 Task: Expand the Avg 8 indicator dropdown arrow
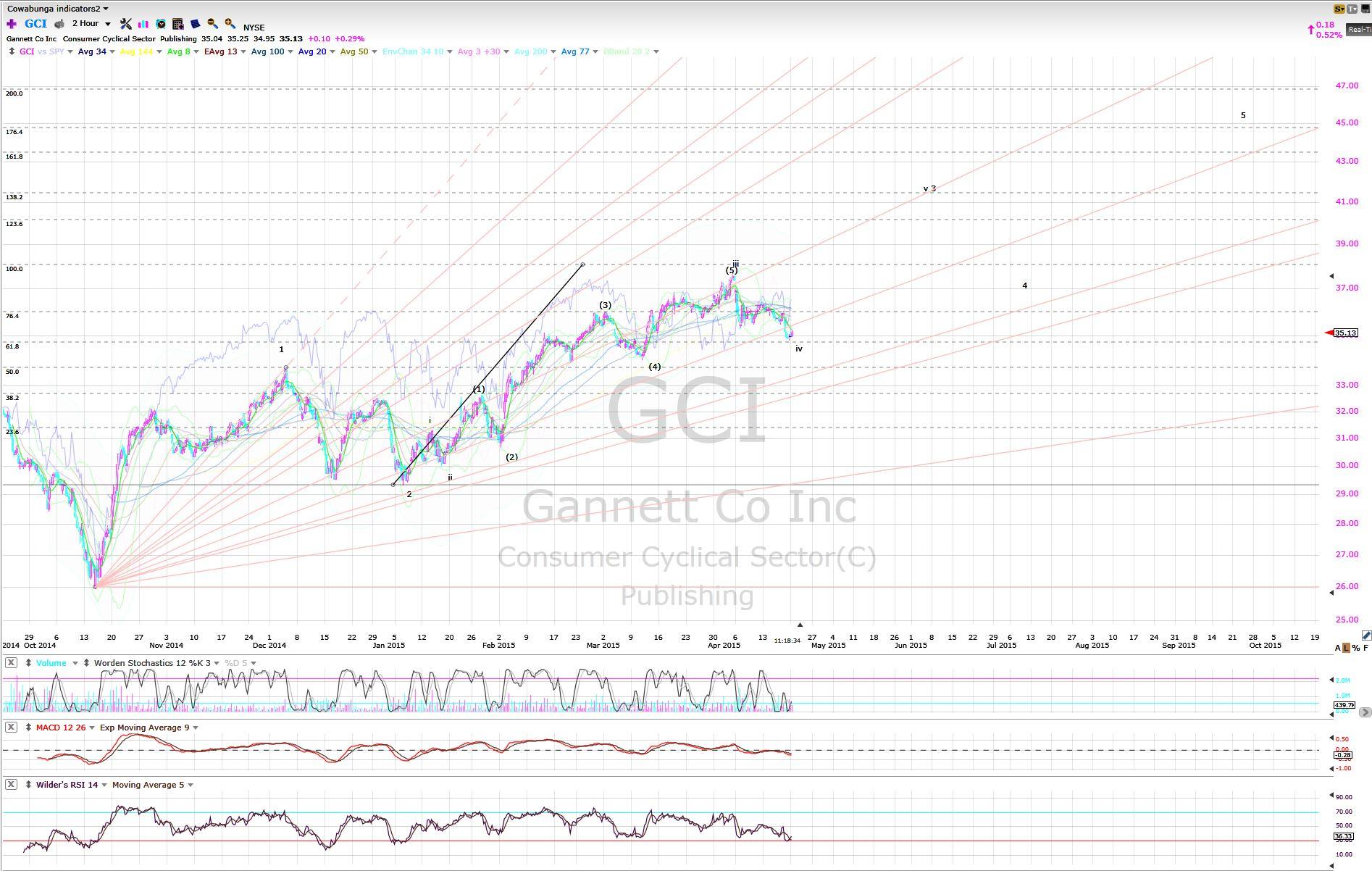pyautogui.click(x=196, y=51)
